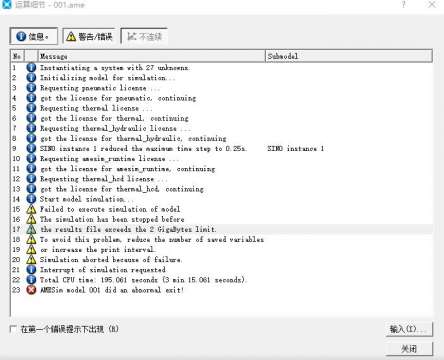Enable the 在第一个错误提示下出现 checkbox
The image size is (444, 360).
(13, 329)
